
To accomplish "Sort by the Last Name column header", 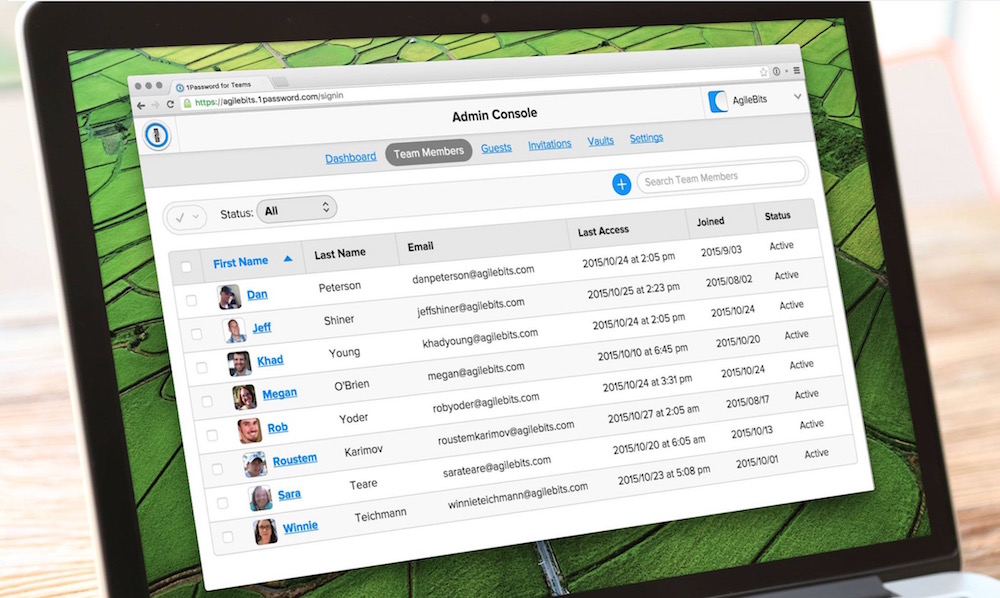I will click(340, 253).
